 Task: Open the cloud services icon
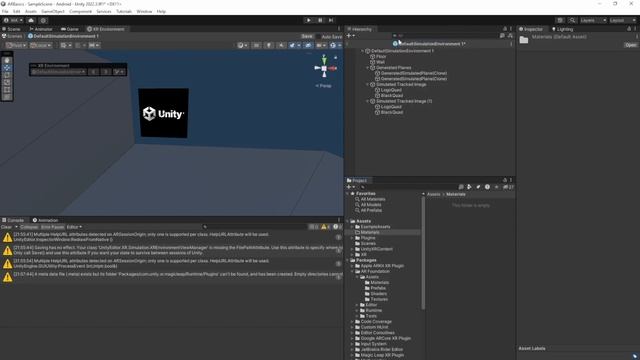pyautogui.click(x=31, y=20)
